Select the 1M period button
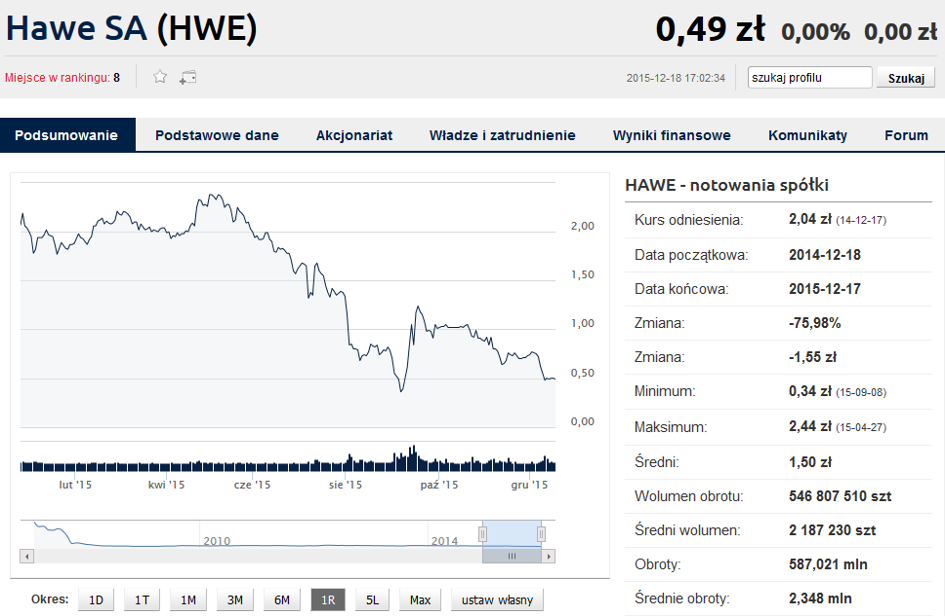945x616 pixels. (x=188, y=600)
